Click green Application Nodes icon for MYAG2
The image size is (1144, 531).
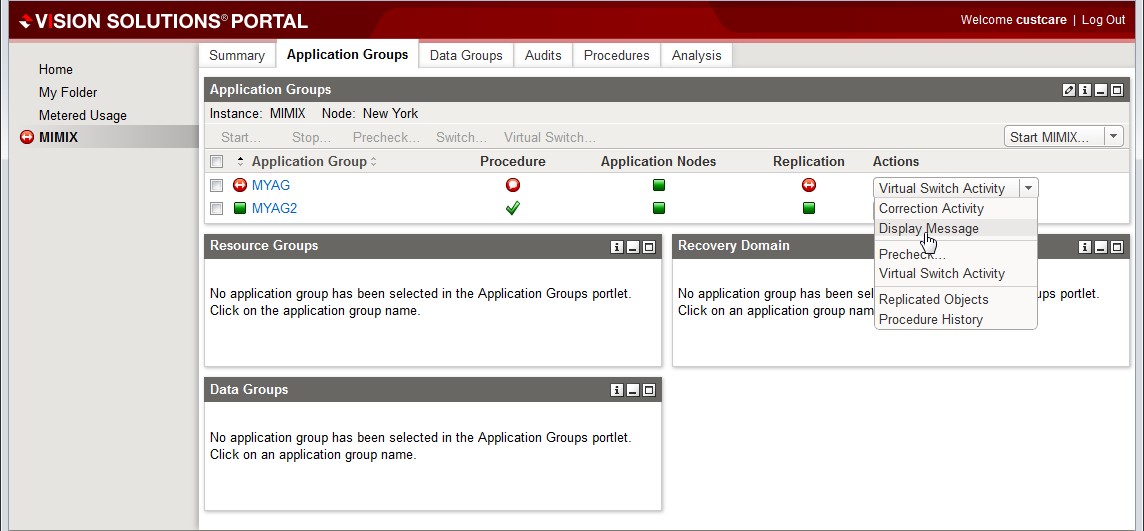tap(659, 209)
